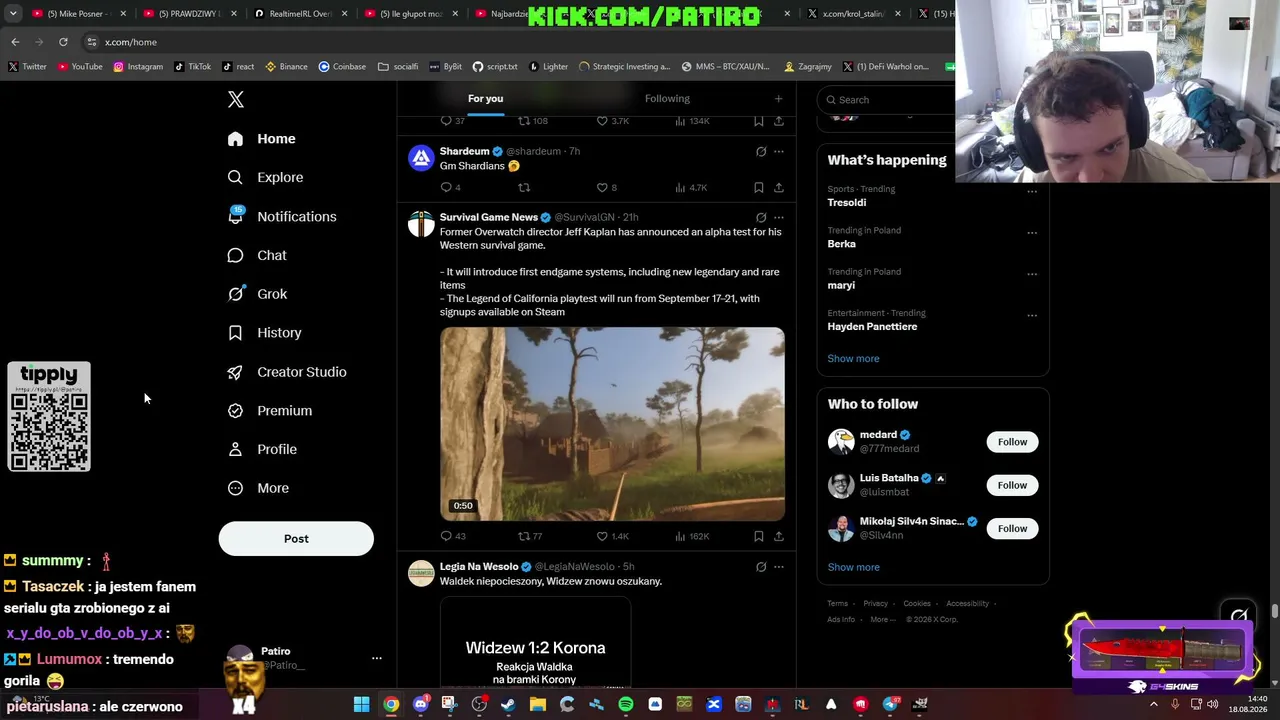Click the Premium verified badge icon
The width and height of the screenshot is (1280, 720).
[235, 411]
